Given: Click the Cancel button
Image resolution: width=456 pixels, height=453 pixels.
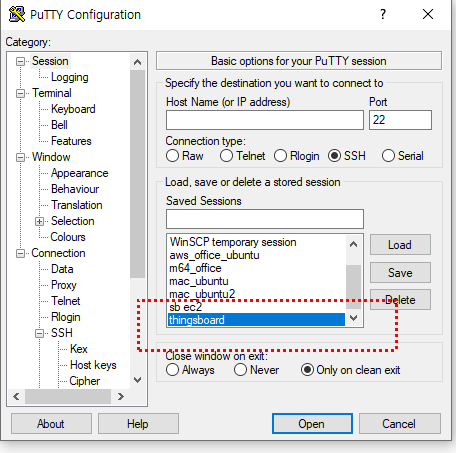Looking at the screenshot, I should point(400,424).
